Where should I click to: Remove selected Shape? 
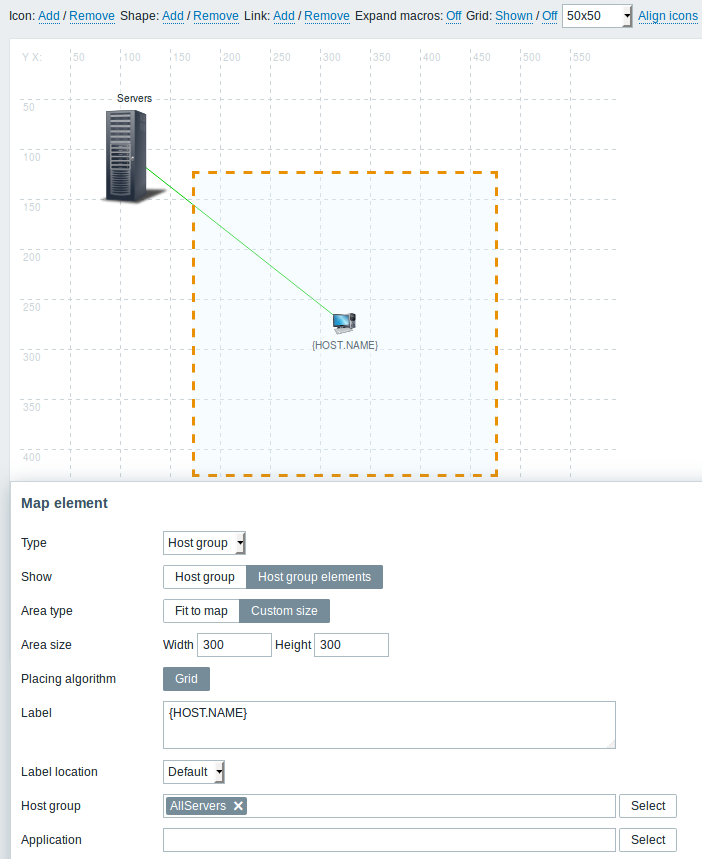pos(216,16)
